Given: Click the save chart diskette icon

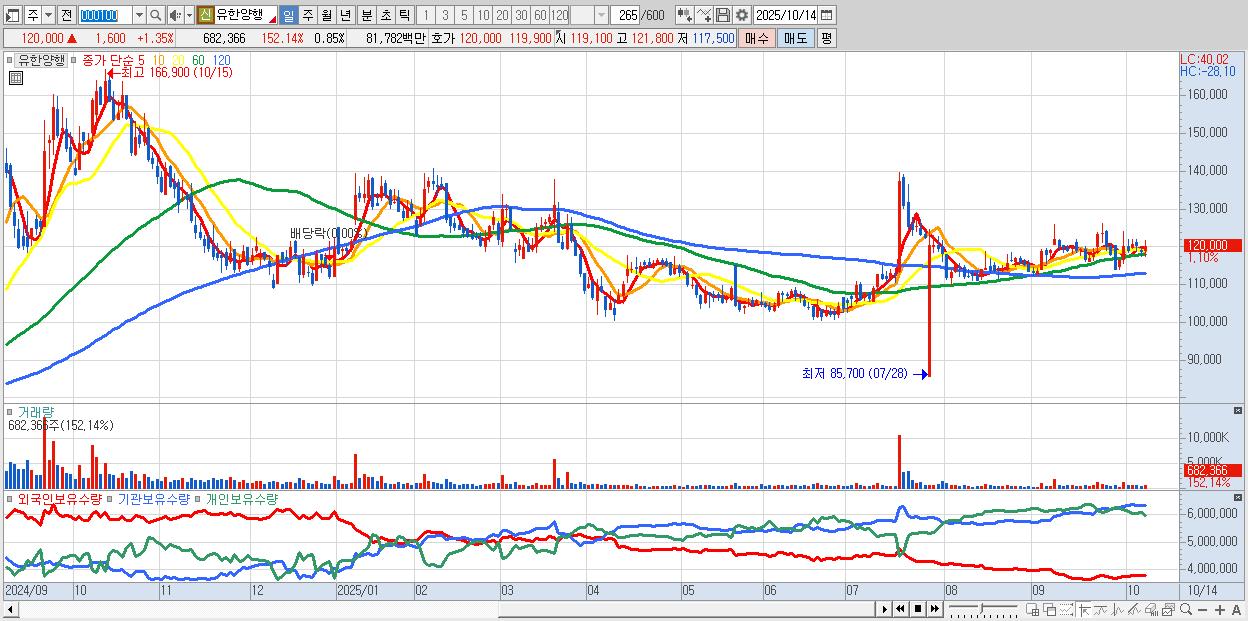Looking at the screenshot, I should (x=722, y=15).
